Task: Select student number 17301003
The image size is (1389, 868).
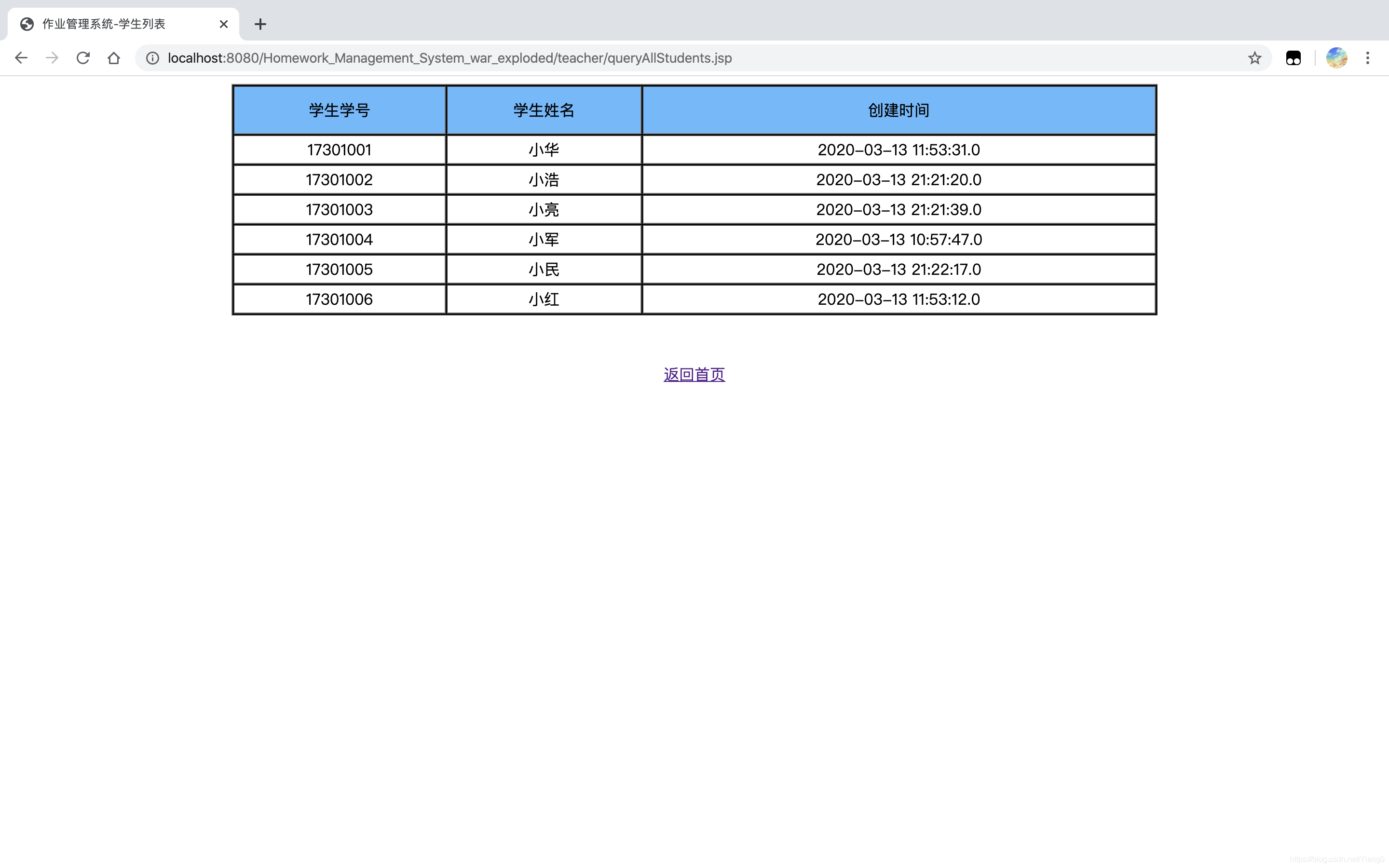Action: coord(339,210)
